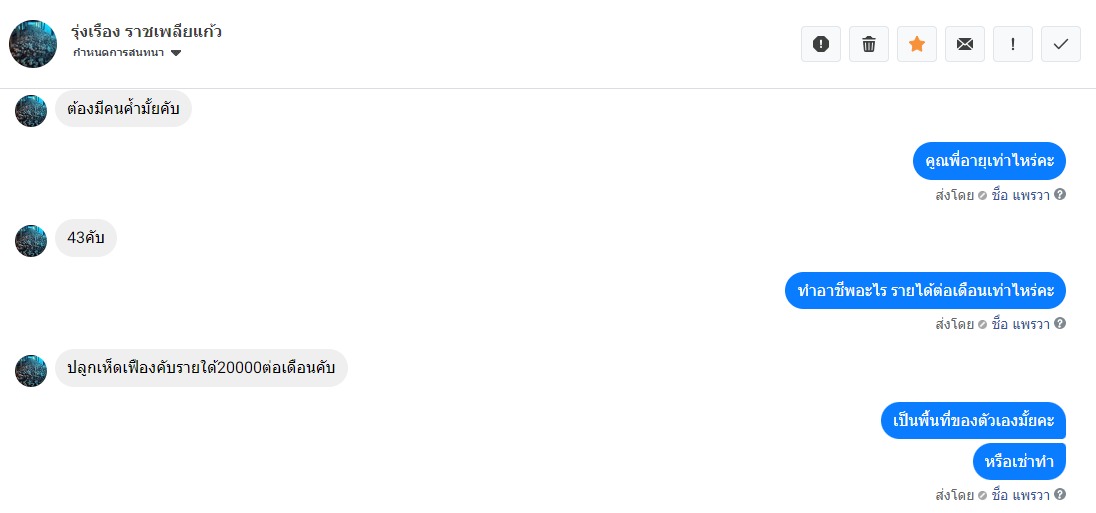The width and height of the screenshot is (1096, 513).
Task: Click the avatar beside the ปลูกเห็ดเฟือง message
Action: tap(31, 370)
